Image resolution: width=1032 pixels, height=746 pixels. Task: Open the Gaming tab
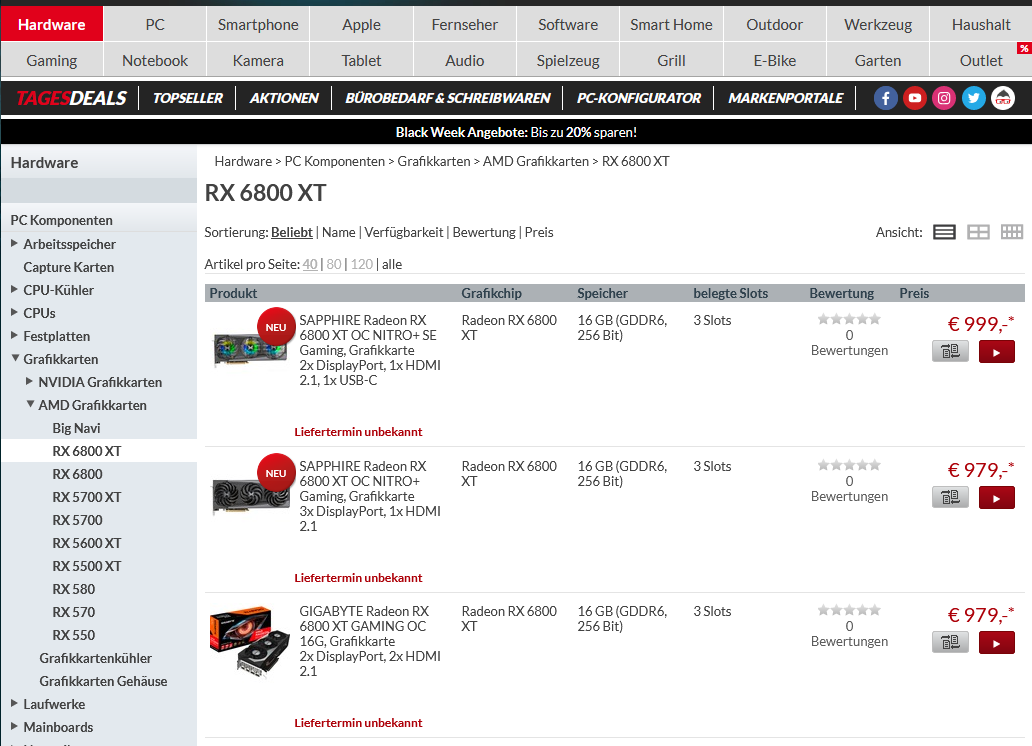tap(52, 61)
